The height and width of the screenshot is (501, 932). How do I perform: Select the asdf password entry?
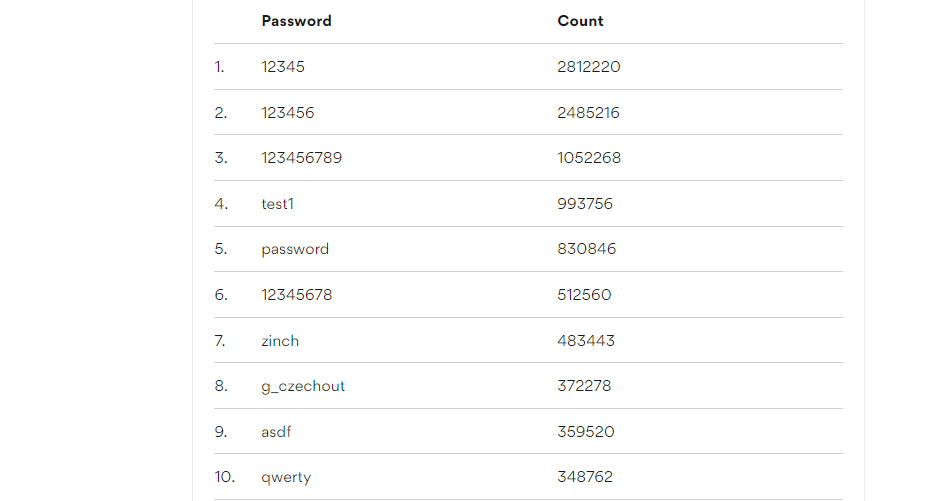(x=277, y=432)
